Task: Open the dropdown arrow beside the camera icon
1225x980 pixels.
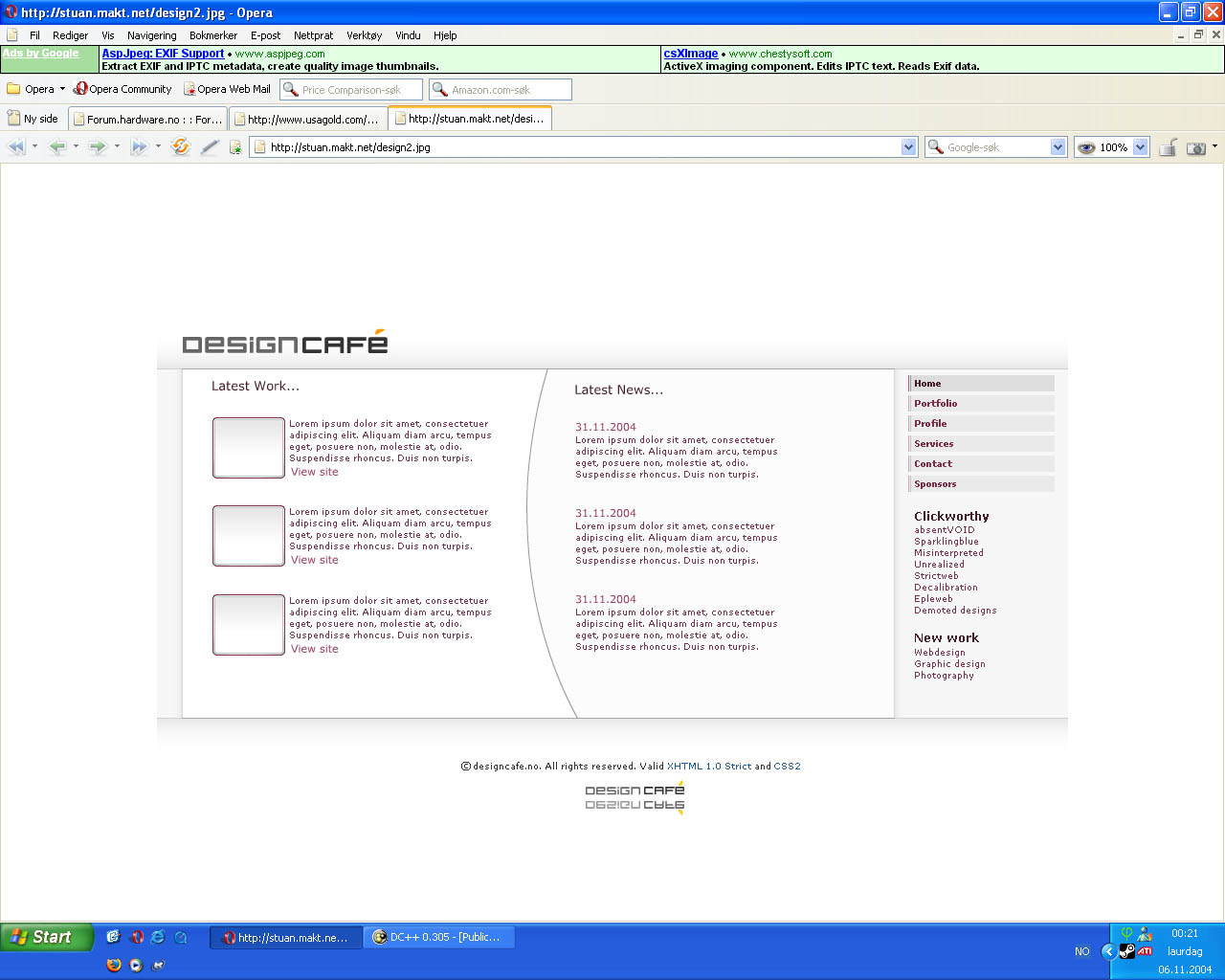Action: coord(1214,147)
